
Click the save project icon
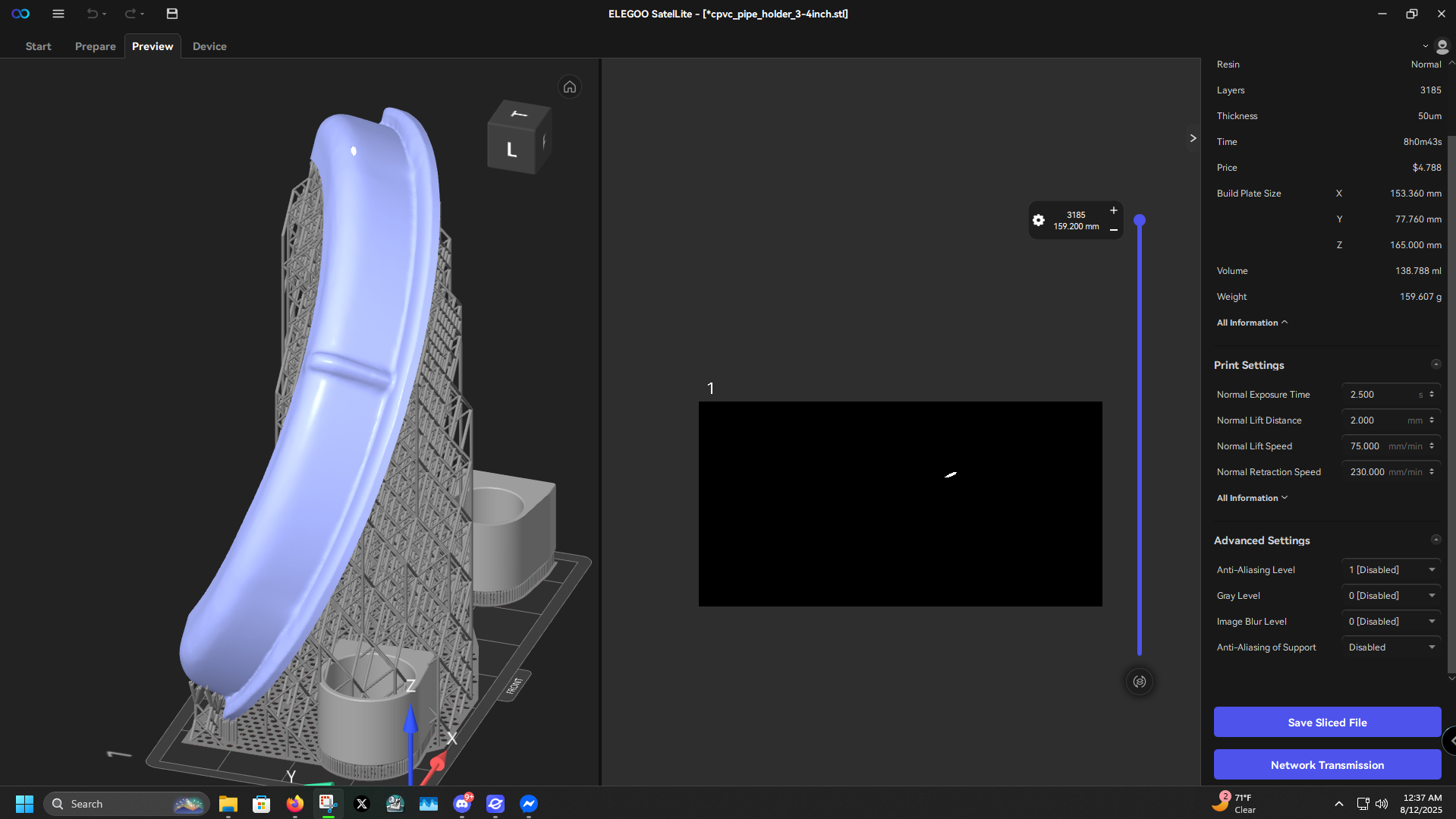(x=172, y=14)
